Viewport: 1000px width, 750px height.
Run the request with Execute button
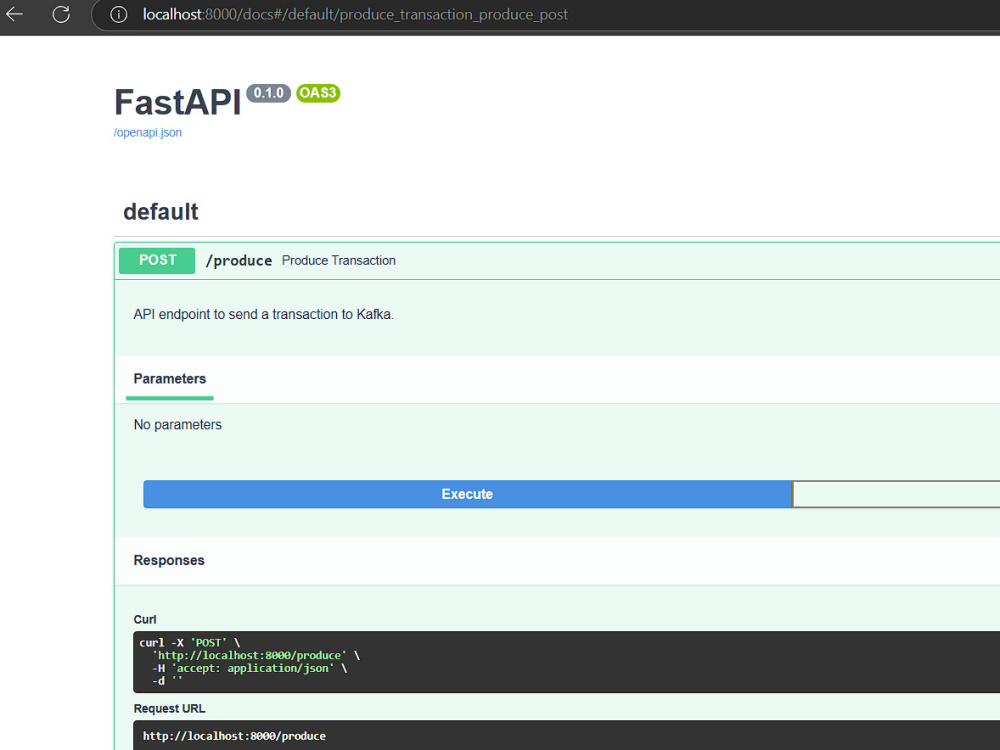tap(467, 494)
